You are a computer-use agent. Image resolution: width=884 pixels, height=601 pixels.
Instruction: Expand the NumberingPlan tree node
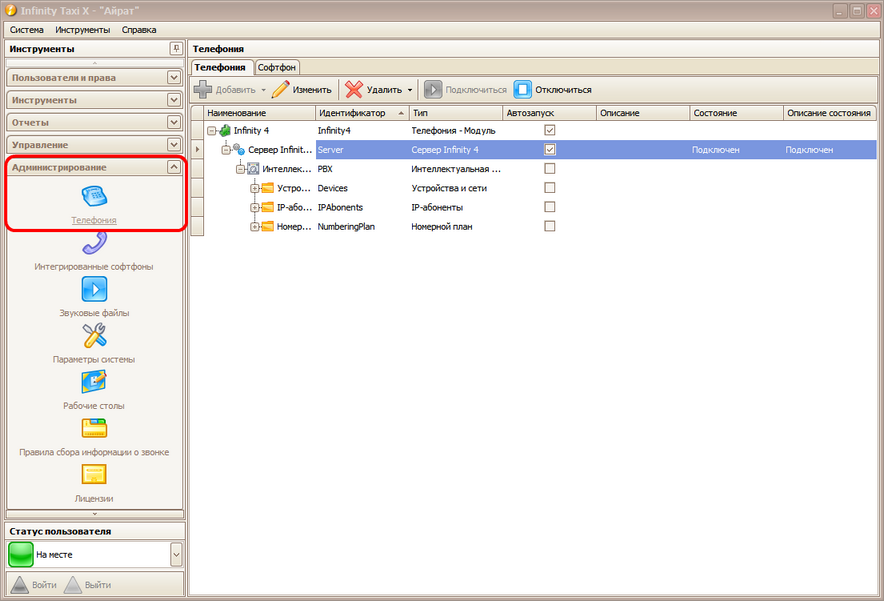[x=254, y=227]
